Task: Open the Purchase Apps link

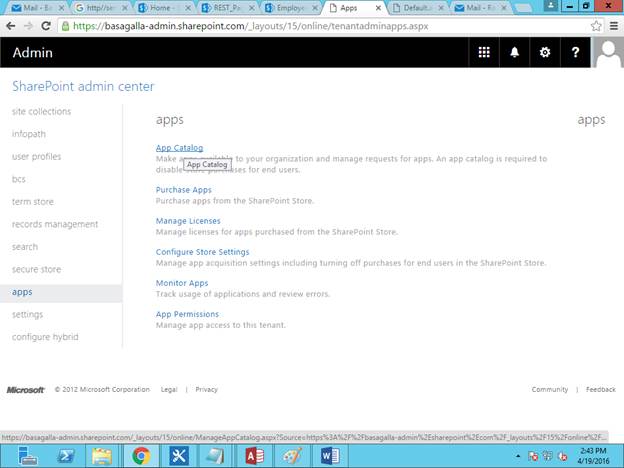Action: coord(183,190)
